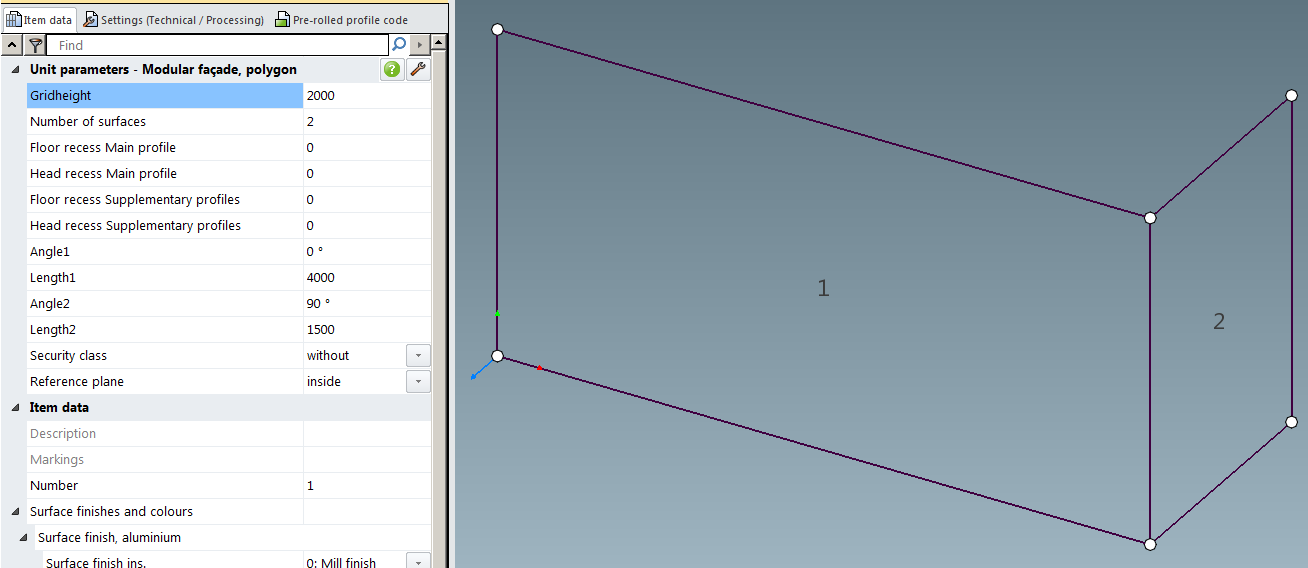Open the Security class dropdown
Screen dimensions: 1308x568
coord(418,356)
